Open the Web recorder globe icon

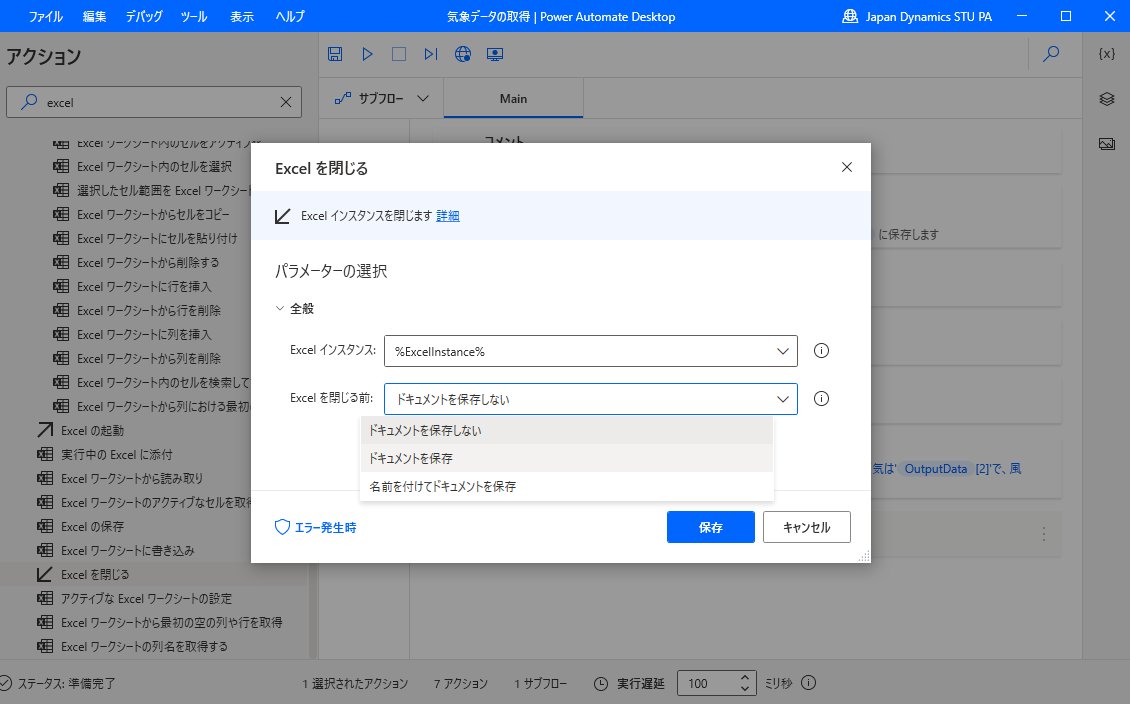tap(463, 54)
